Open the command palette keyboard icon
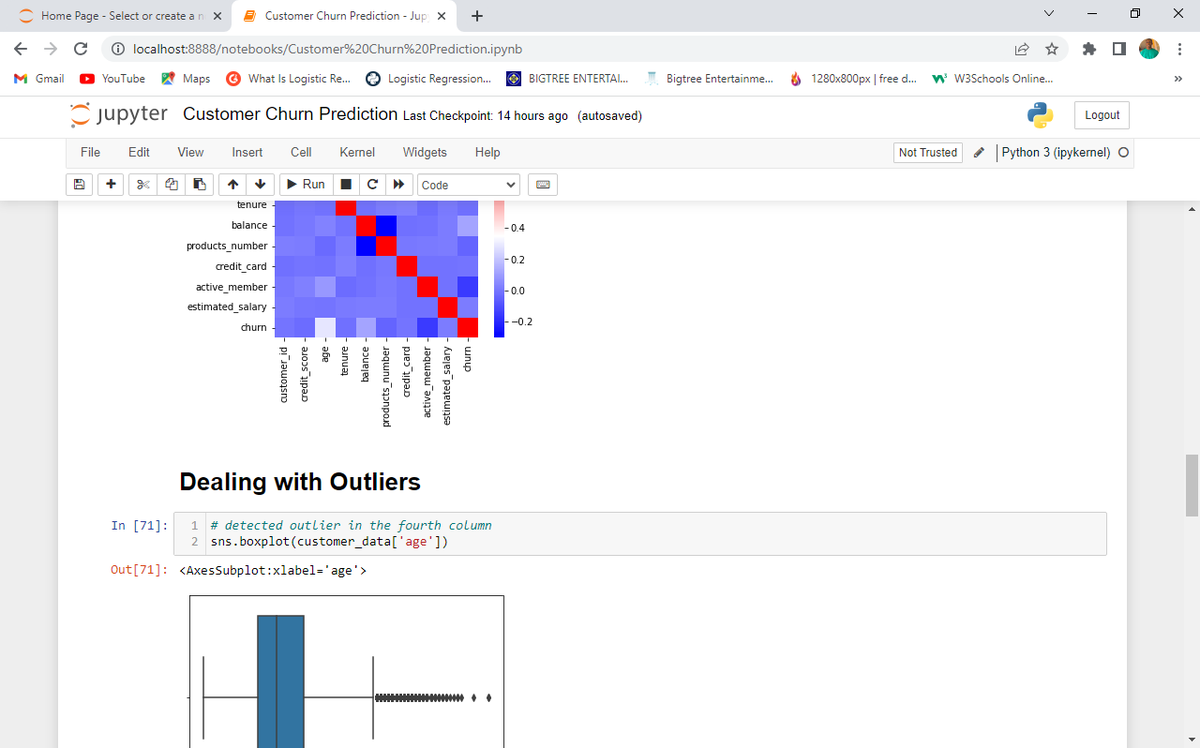1200x748 pixels. tap(544, 185)
